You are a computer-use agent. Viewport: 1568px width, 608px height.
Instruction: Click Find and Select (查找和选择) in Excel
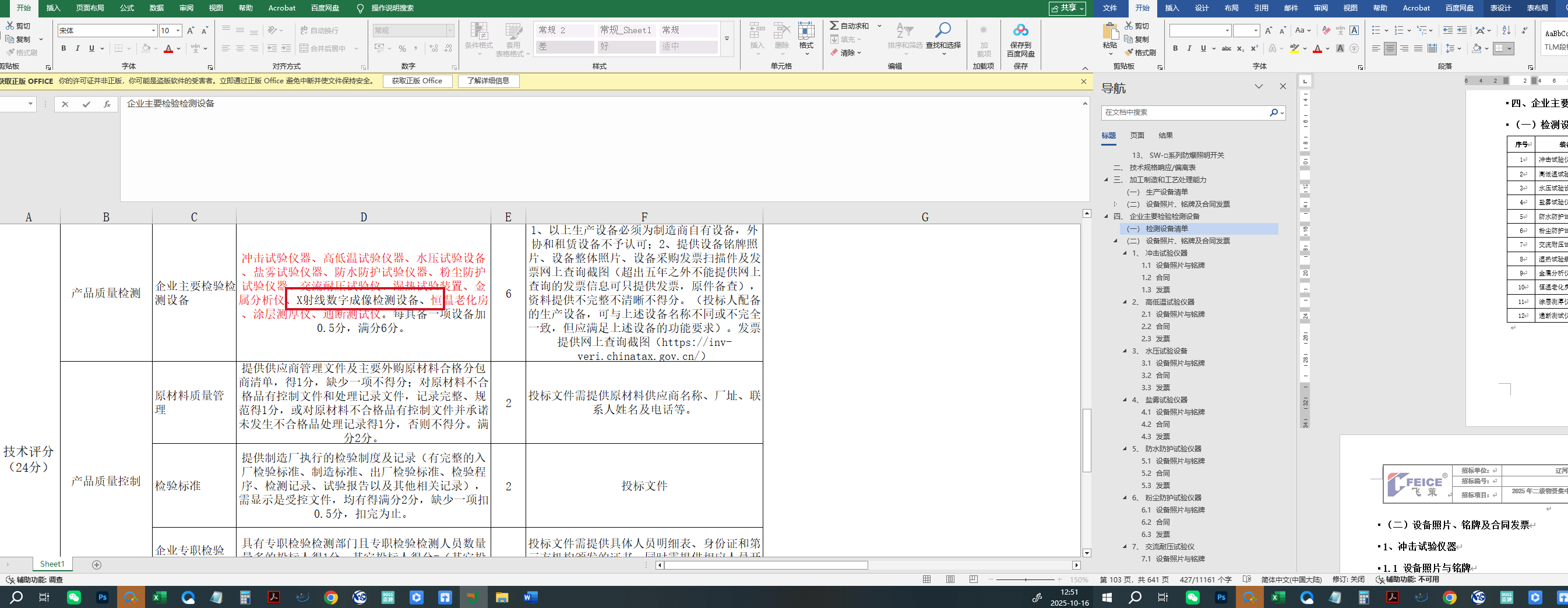943,39
